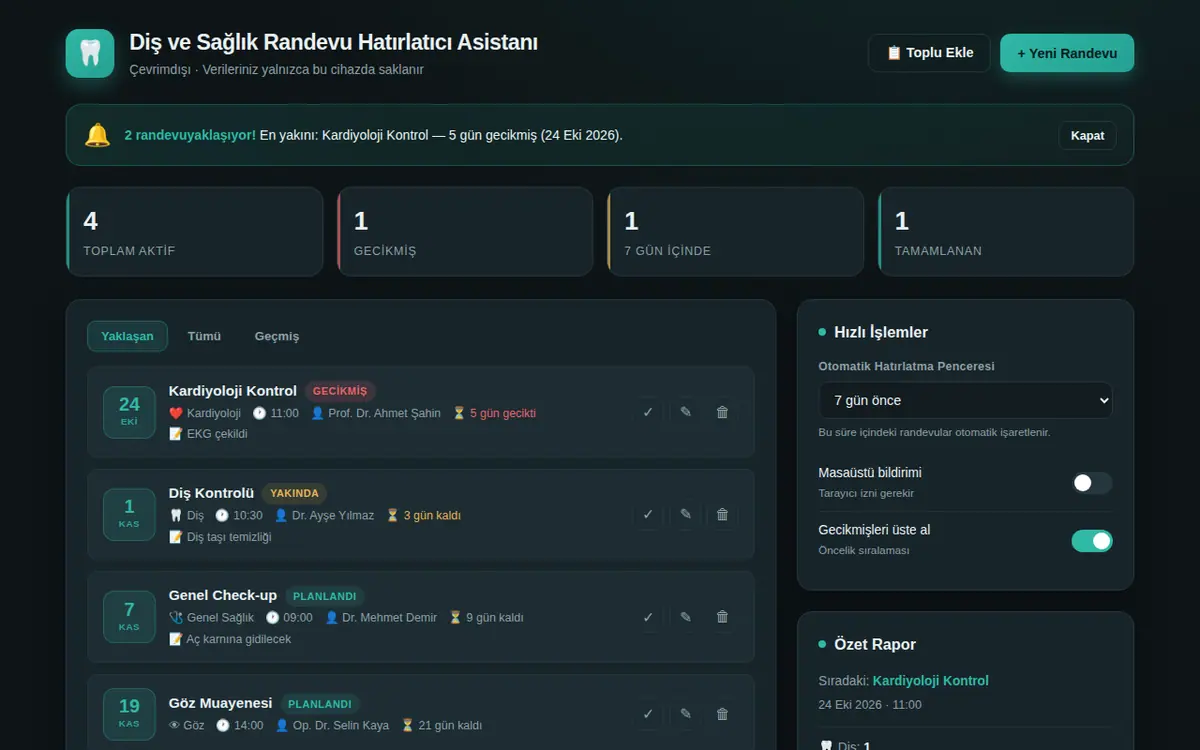Click the 24 EKİ date badge
Viewport: 1200px width, 750px height.
tap(129, 412)
